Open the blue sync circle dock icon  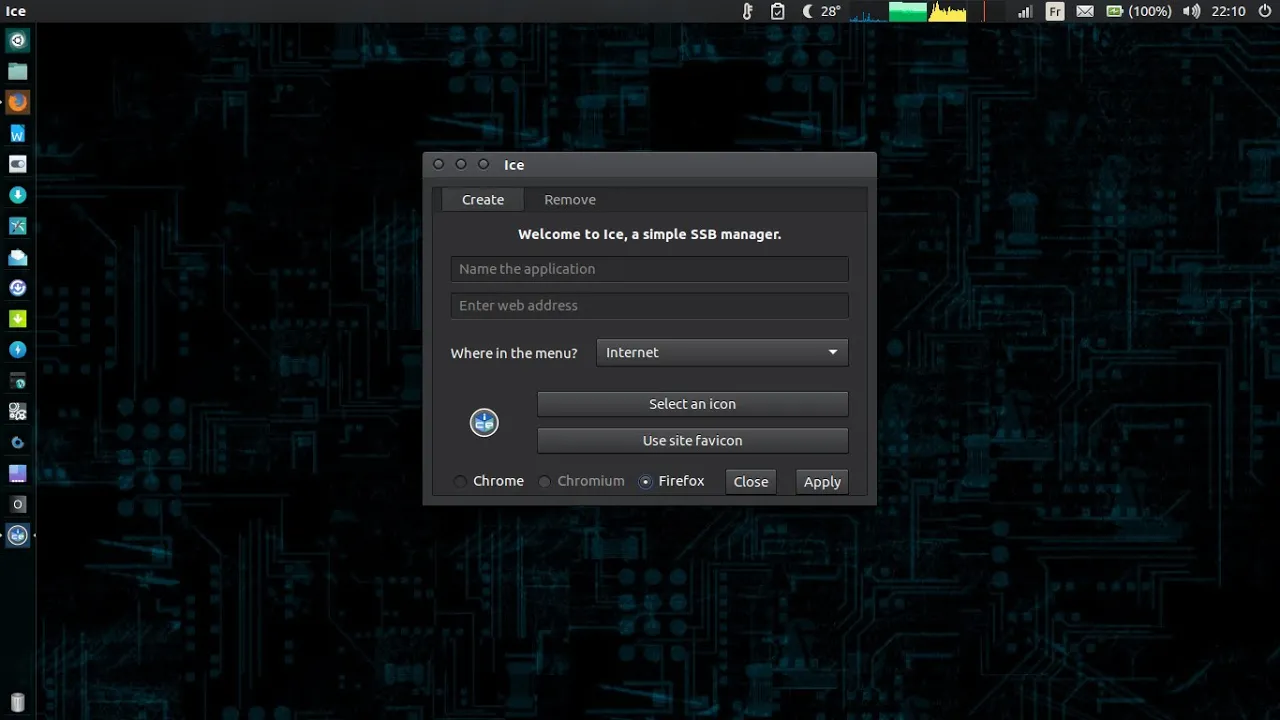point(17,288)
